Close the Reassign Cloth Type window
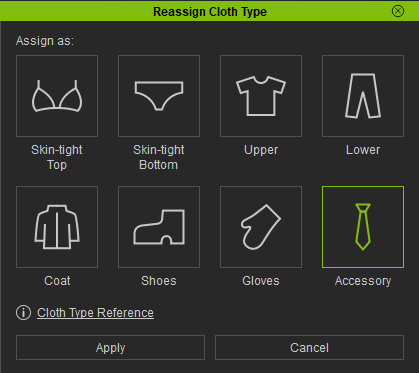This screenshot has height=373, width=419. coord(398,11)
